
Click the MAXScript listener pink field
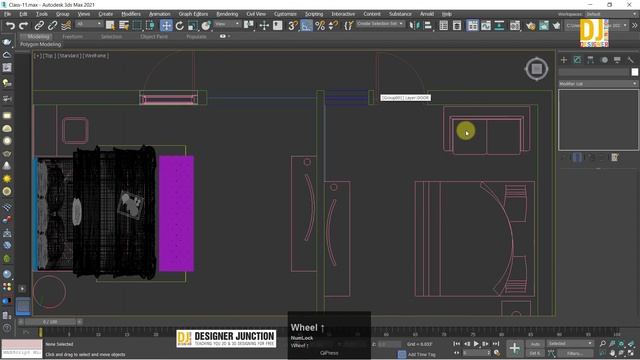[22, 344]
